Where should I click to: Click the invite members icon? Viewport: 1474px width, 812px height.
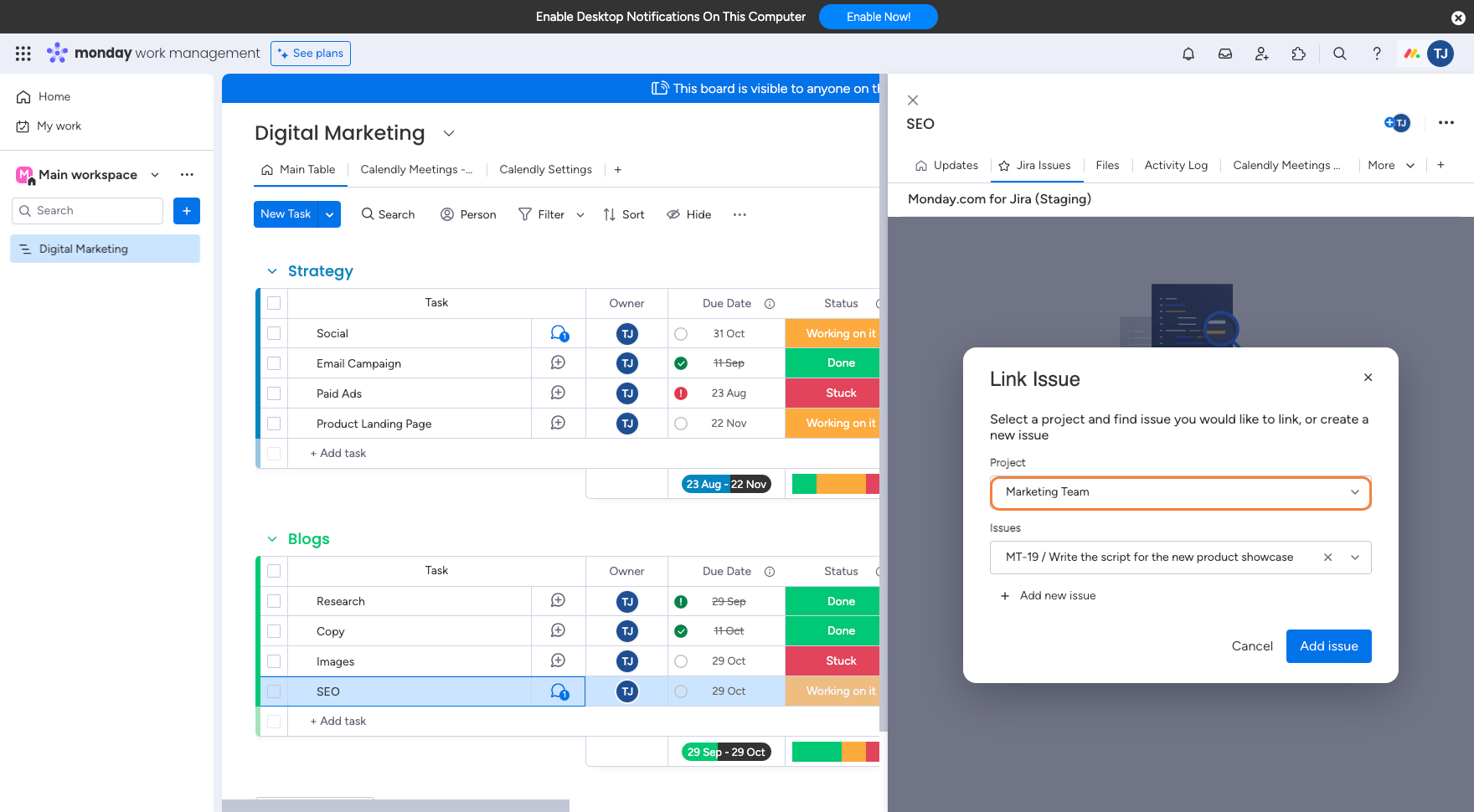tap(1261, 54)
